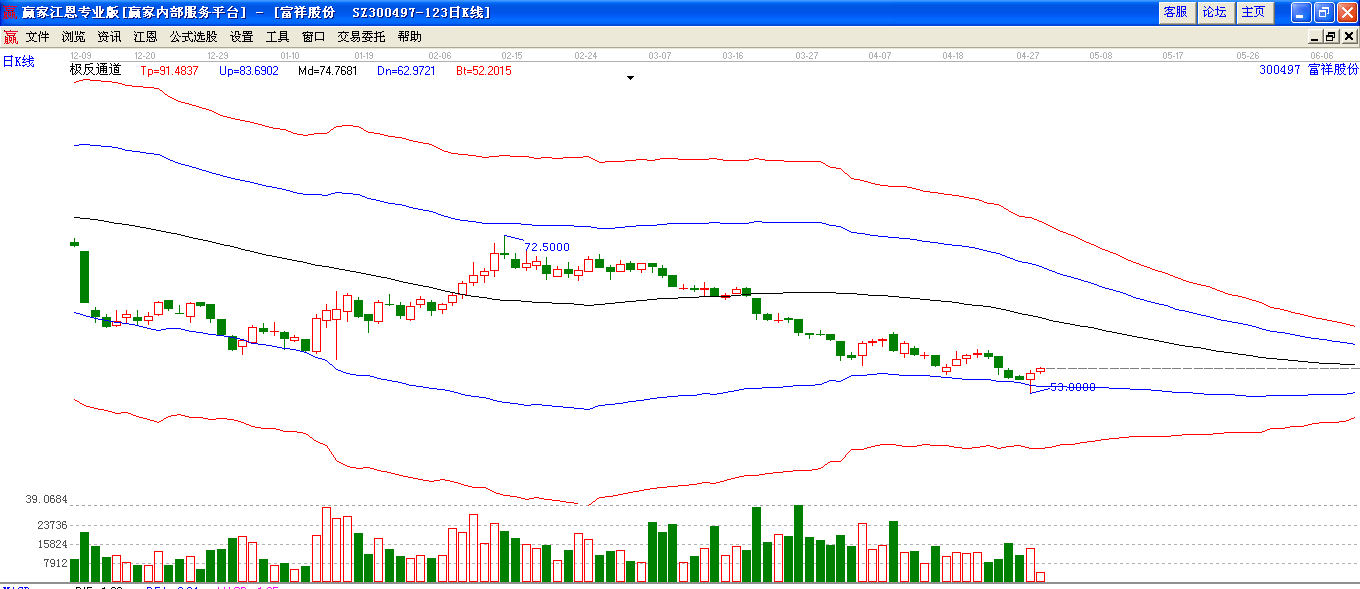Minimize the inner K-line chart window
This screenshot has width=1360, height=589.
pos(1315,37)
